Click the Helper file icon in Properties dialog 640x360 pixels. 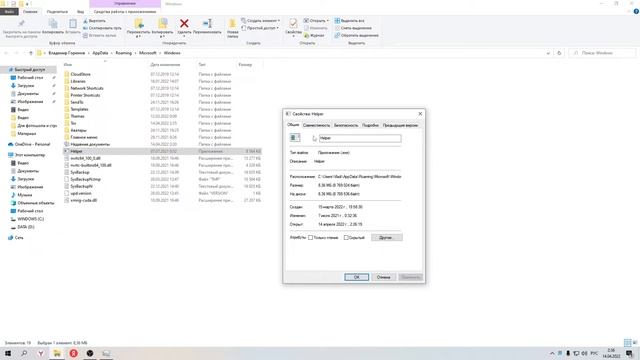click(x=295, y=138)
